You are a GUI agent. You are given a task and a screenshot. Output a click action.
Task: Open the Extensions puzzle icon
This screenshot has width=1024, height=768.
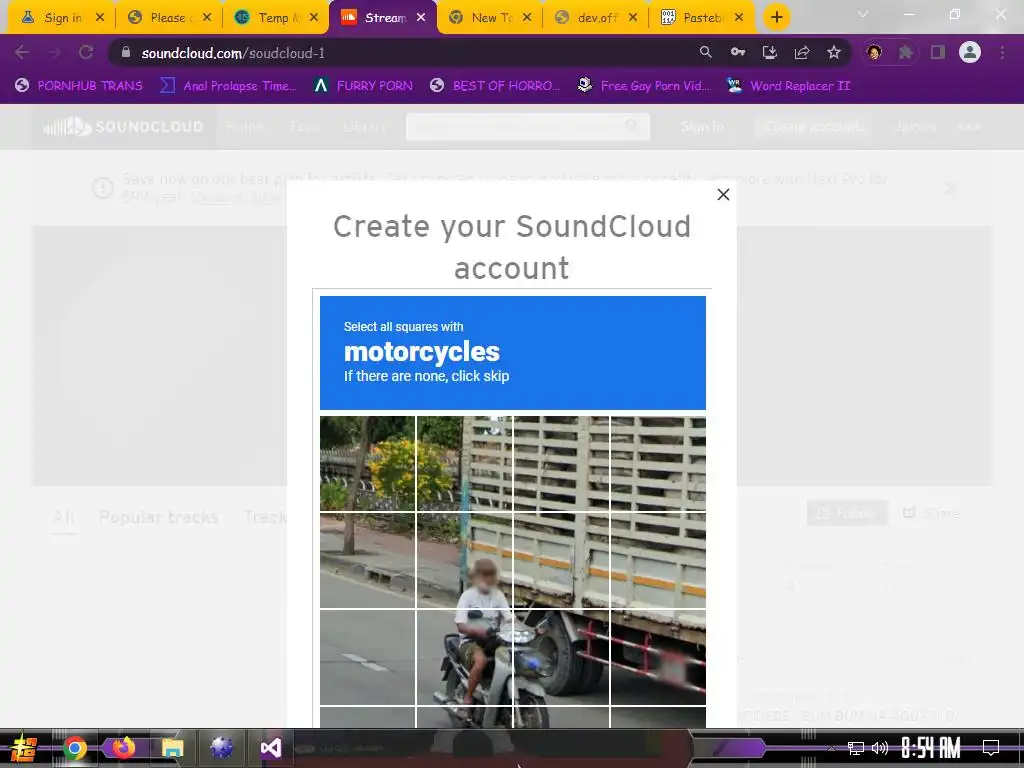pos(906,52)
